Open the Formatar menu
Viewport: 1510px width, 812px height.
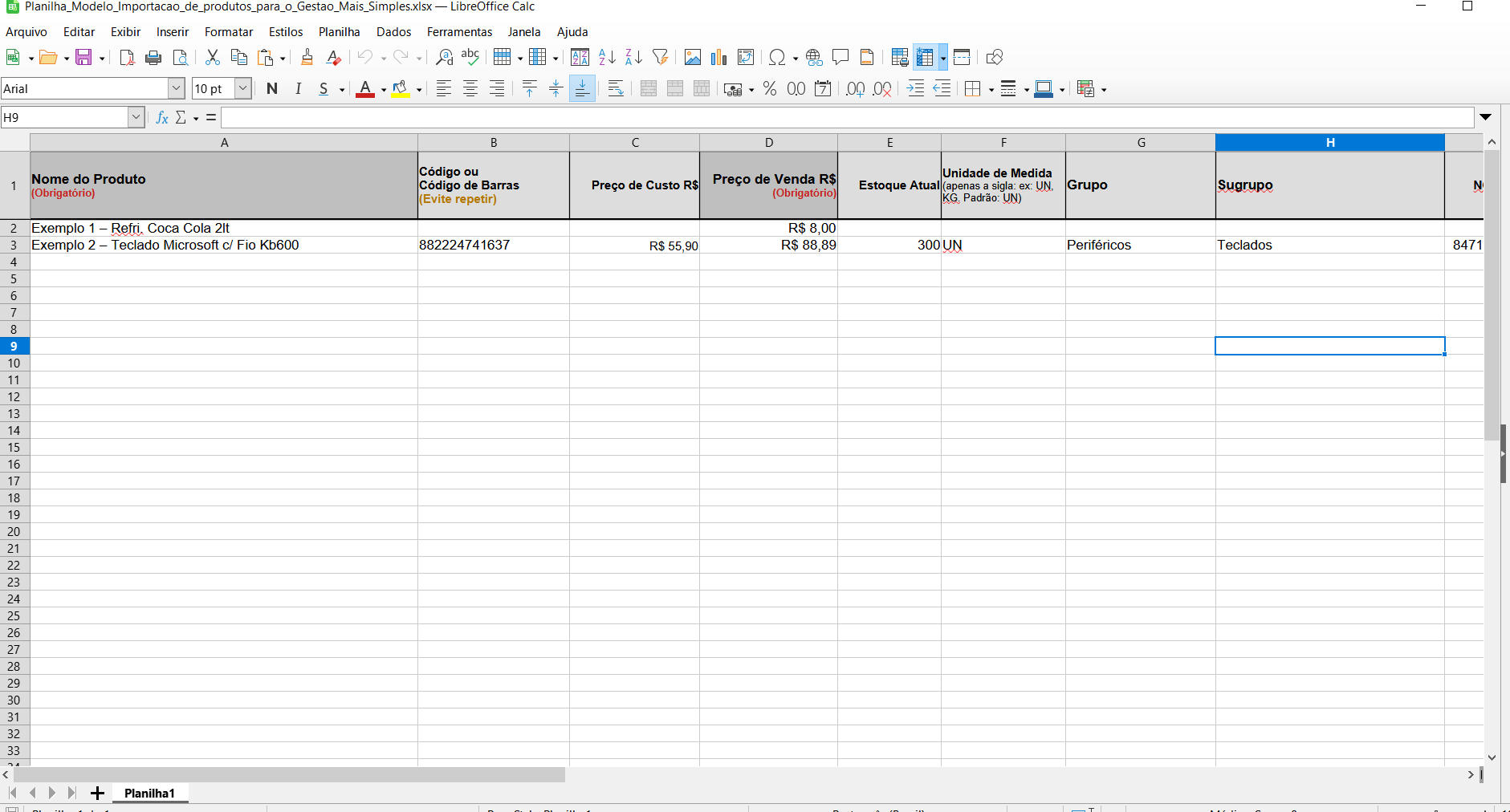(228, 32)
